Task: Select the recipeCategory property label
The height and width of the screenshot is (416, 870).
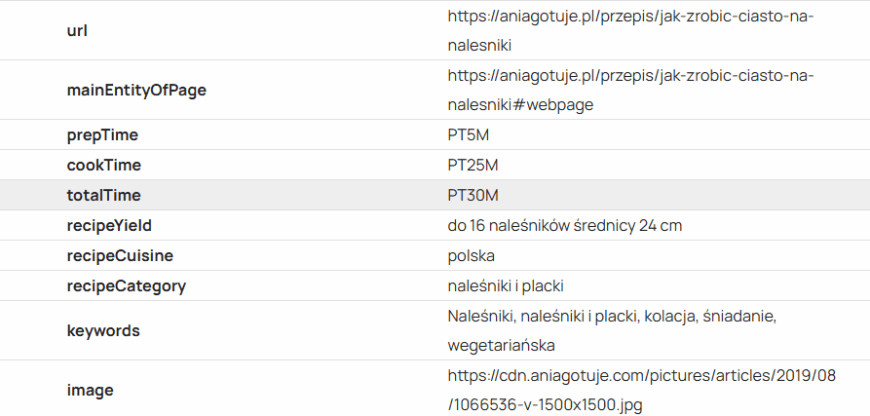Action: tap(126, 286)
